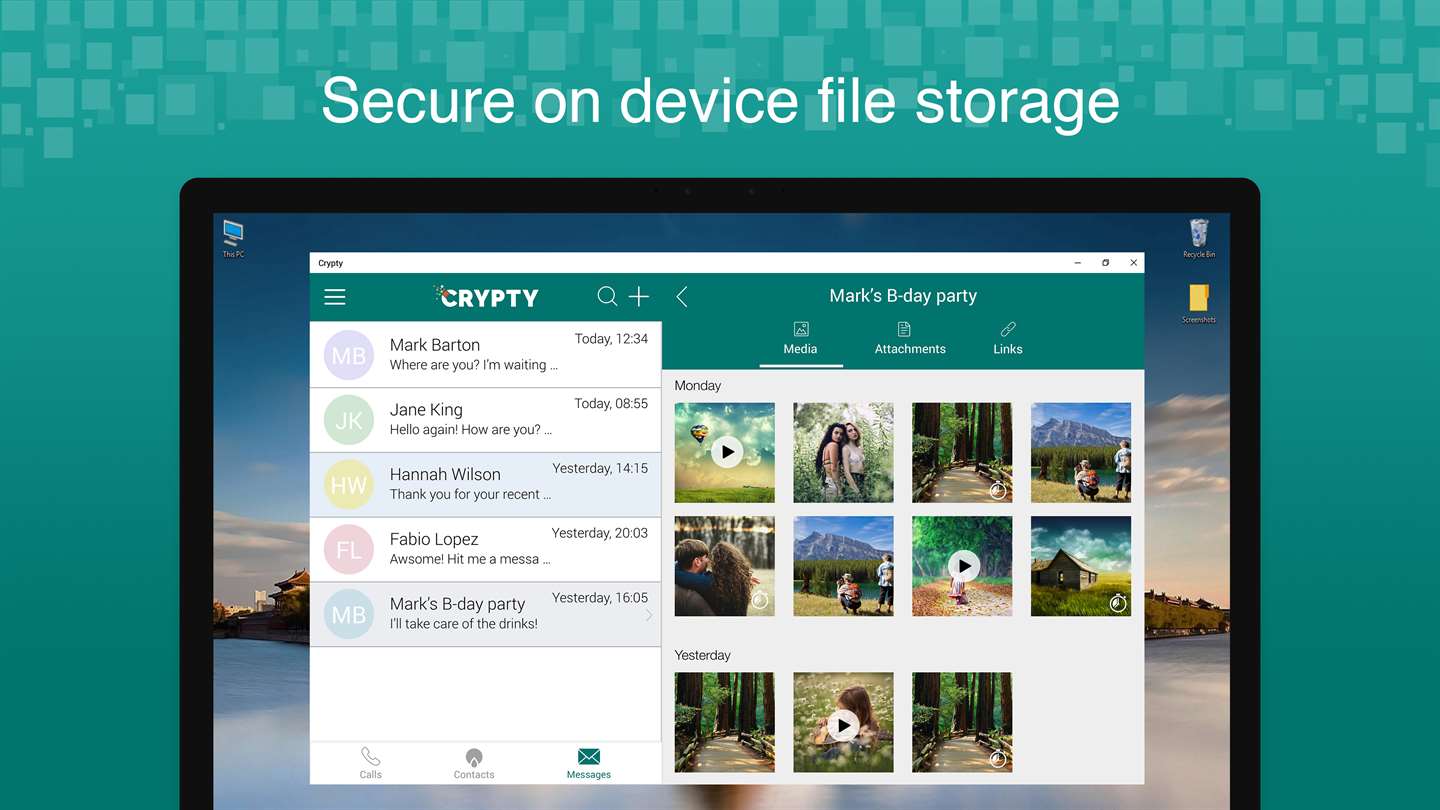Open the Mark Barton conversation
Screen dimensions: 1440x810
[486, 355]
